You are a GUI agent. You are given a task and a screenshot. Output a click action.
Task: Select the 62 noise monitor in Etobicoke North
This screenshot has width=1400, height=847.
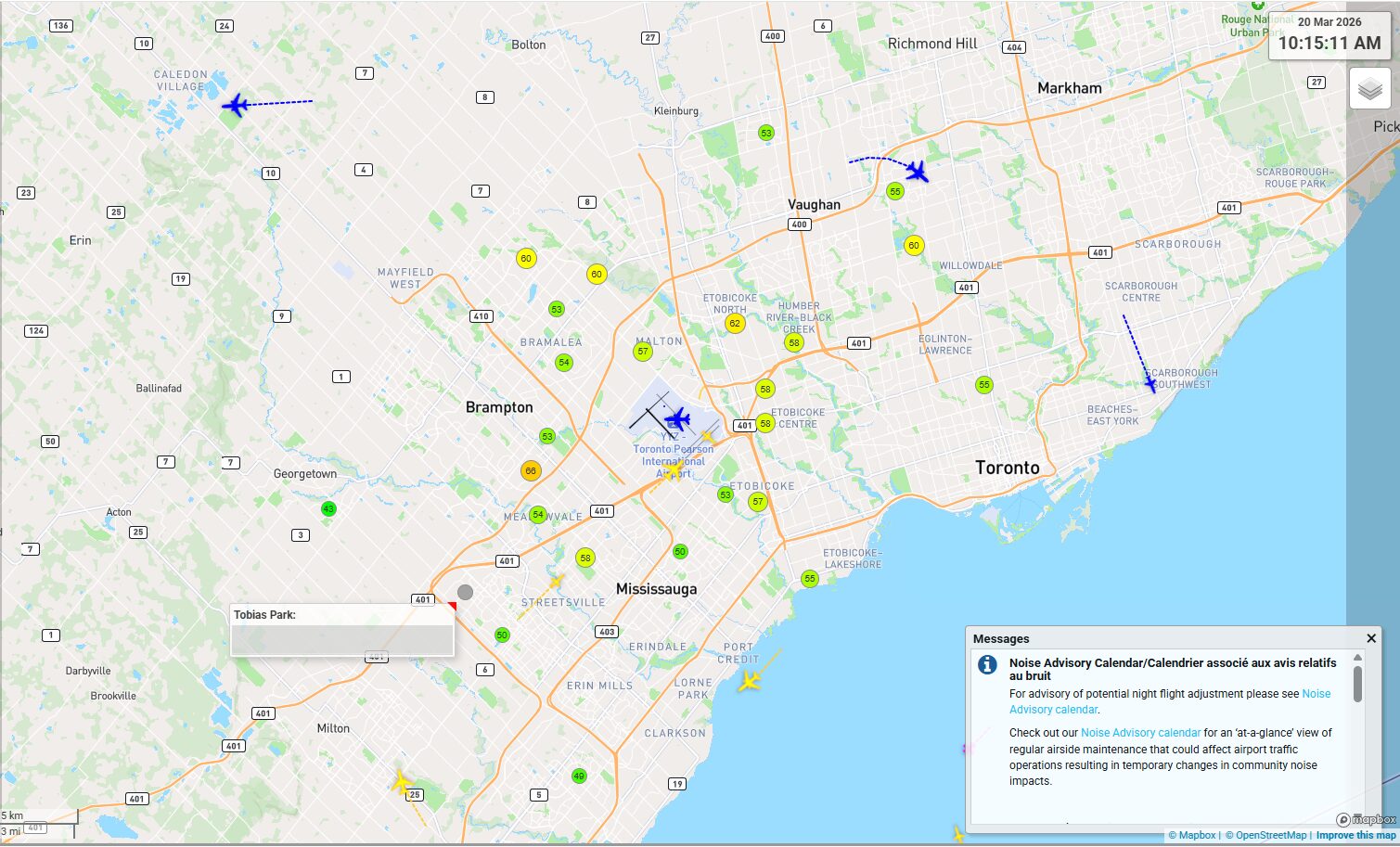(x=735, y=324)
